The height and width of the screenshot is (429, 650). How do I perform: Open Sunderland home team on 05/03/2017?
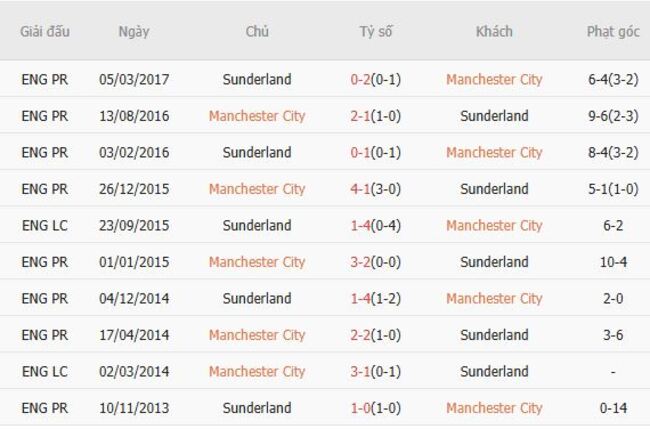(257, 79)
